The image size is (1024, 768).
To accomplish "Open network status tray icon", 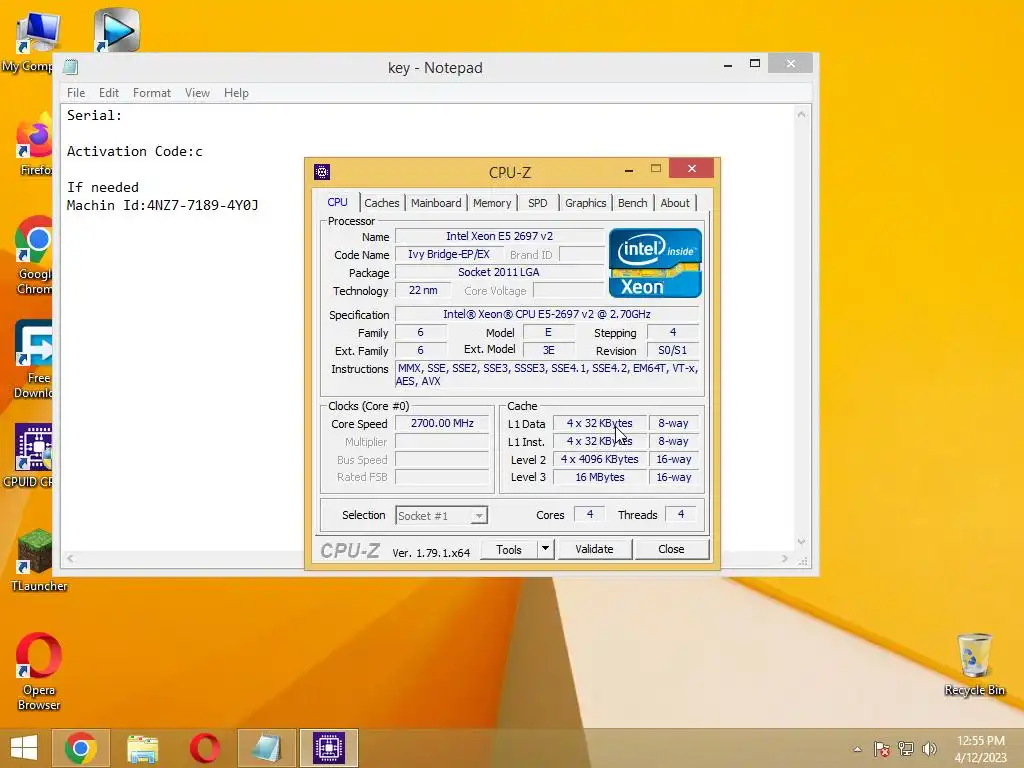I will click(x=906, y=749).
